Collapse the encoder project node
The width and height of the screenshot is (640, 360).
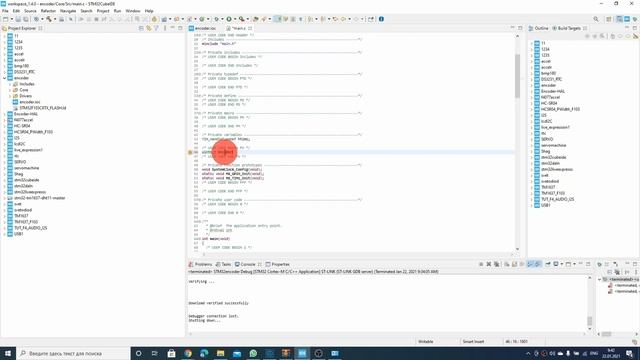4,78
